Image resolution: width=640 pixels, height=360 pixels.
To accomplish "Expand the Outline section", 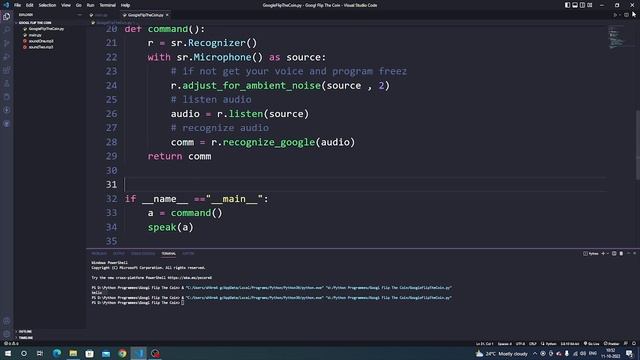I will (x=25, y=331).
